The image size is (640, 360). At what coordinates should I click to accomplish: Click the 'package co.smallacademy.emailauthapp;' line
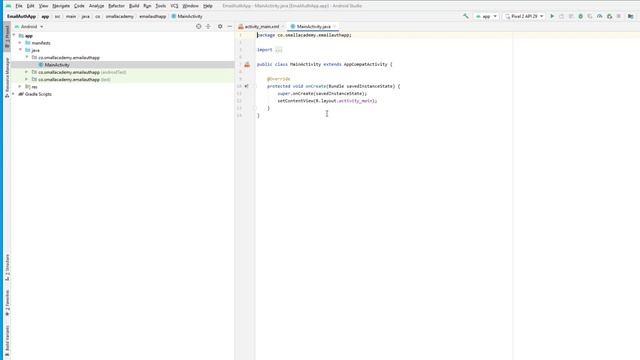point(304,35)
